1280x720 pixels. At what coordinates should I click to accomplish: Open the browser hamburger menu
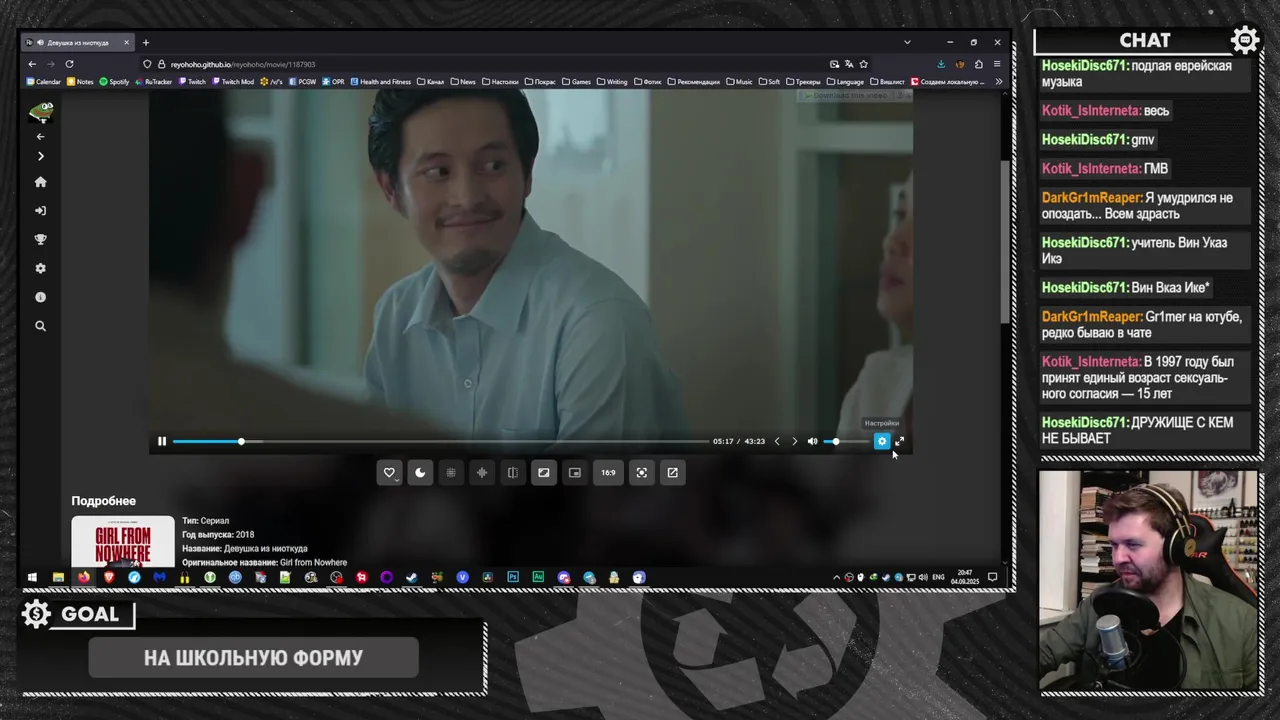click(x=997, y=64)
